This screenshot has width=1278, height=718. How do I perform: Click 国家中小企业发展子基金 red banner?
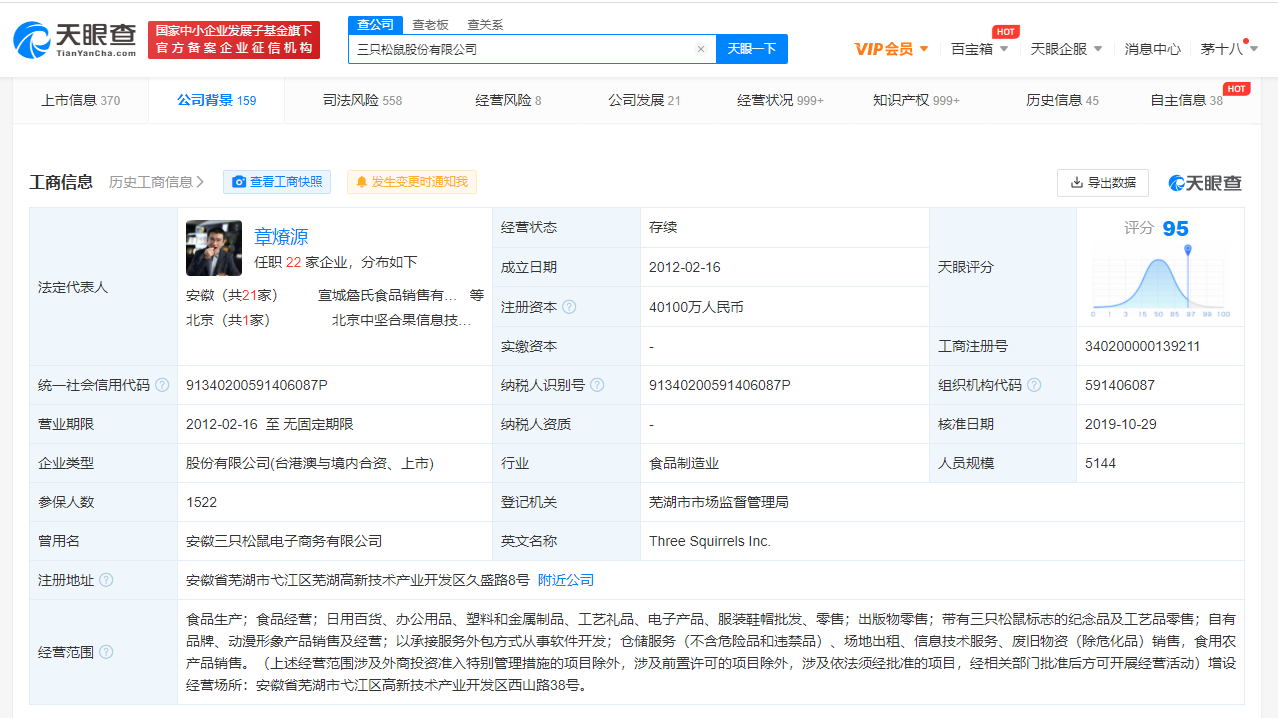[234, 40]
